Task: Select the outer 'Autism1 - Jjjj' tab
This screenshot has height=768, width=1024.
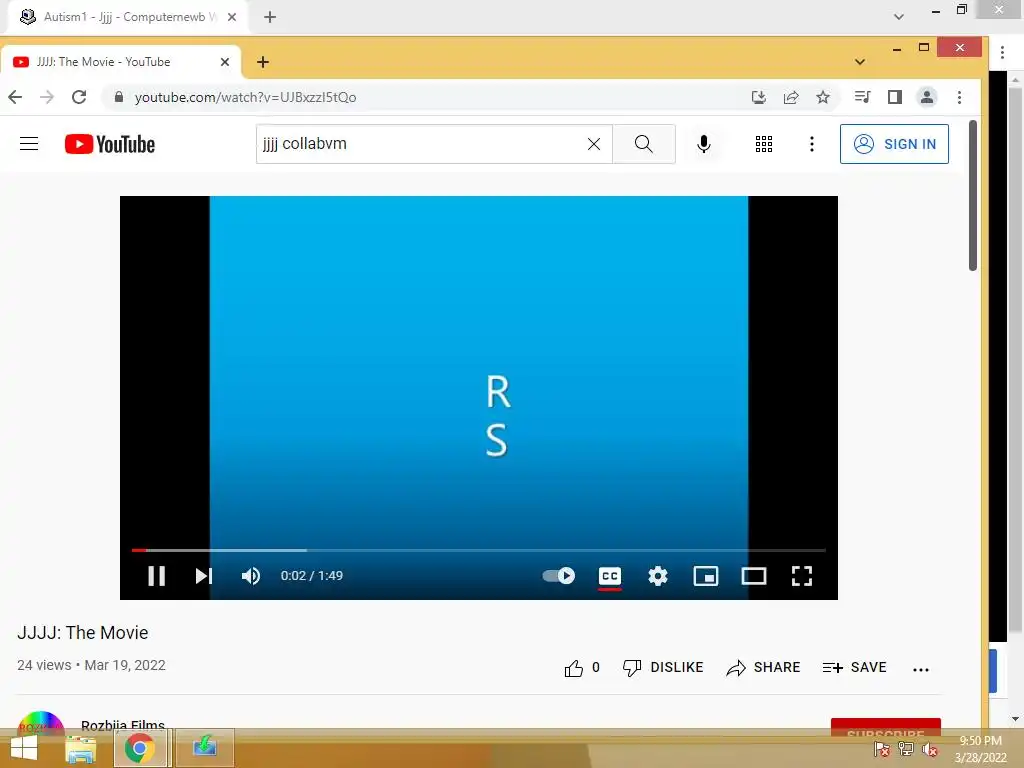Action: pos(127,17)
